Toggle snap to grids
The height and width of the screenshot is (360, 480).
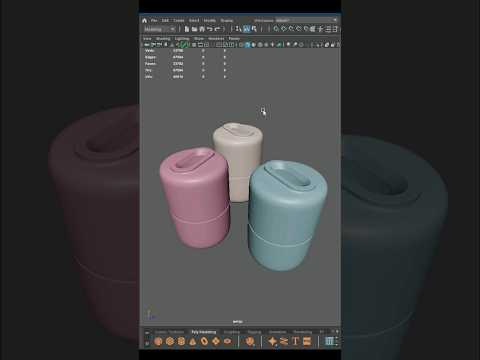pyautogui.click(x=275, y=29)
